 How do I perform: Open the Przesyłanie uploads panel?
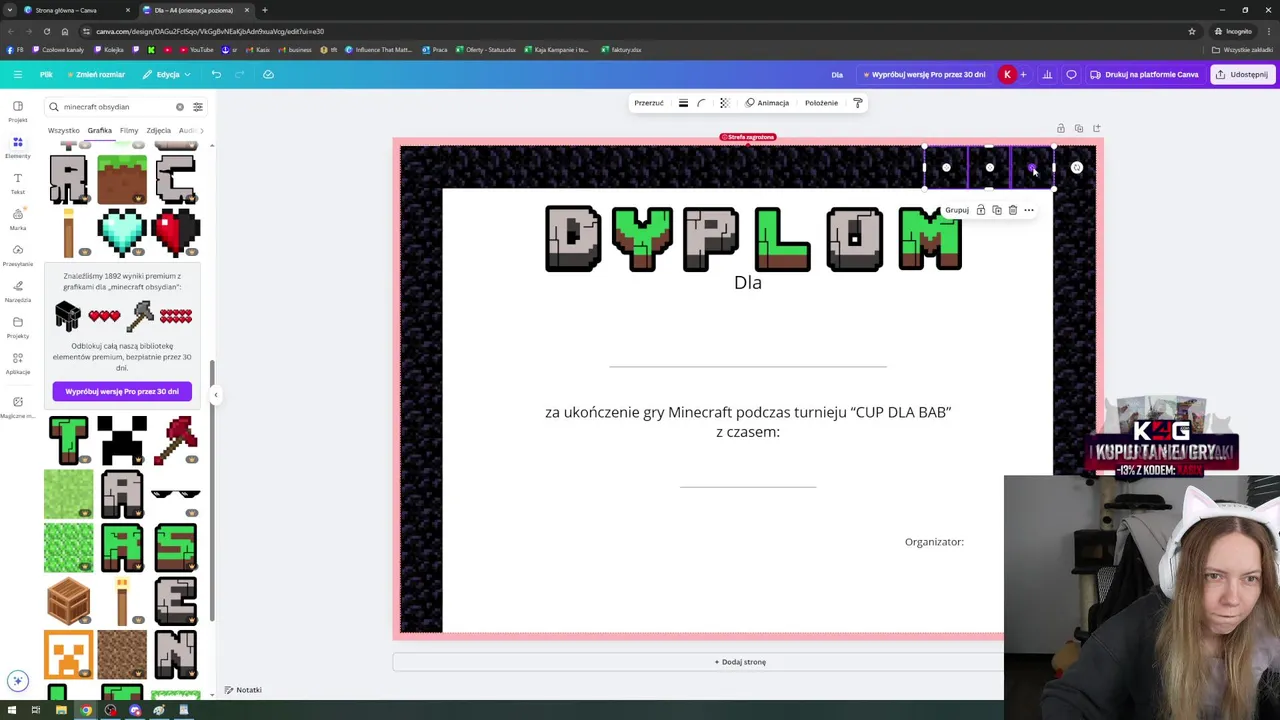click(17, 255)
